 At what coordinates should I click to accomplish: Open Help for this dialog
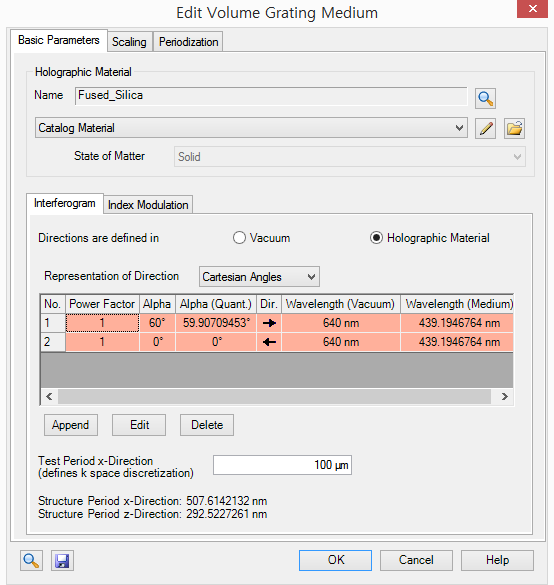coord(497,560)
